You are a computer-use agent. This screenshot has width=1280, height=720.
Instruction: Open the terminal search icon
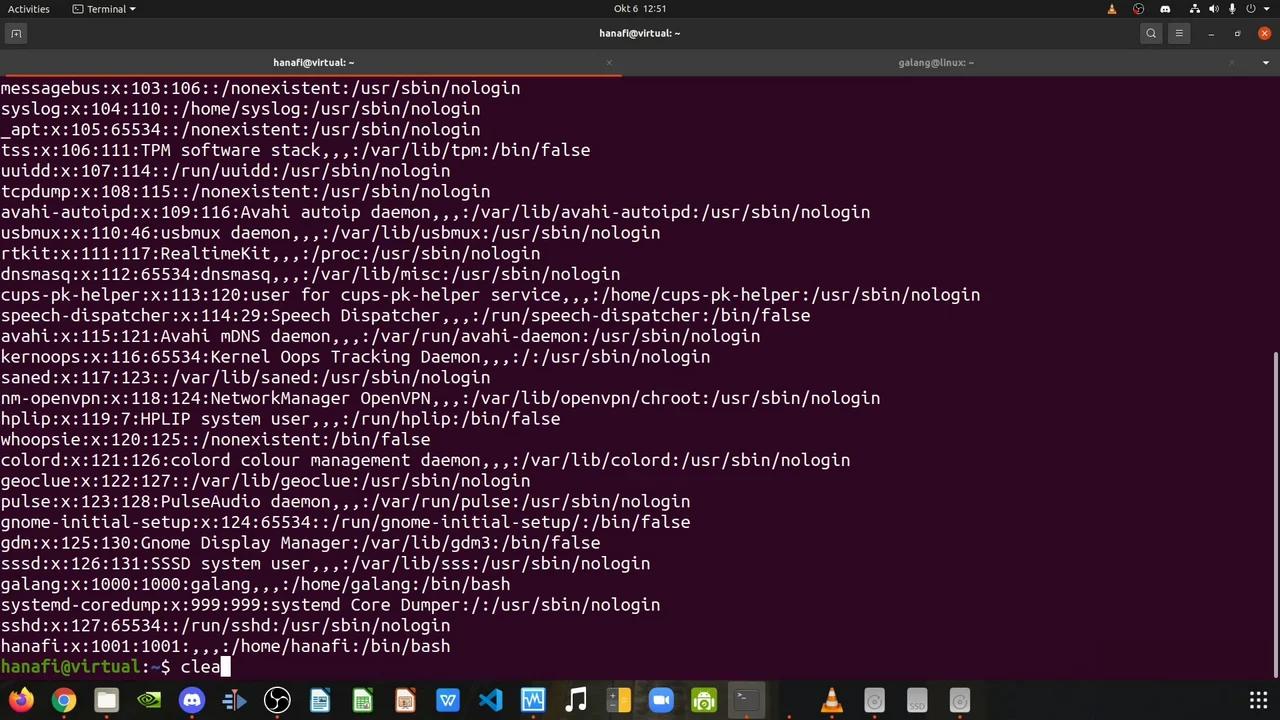point(1151,33)
